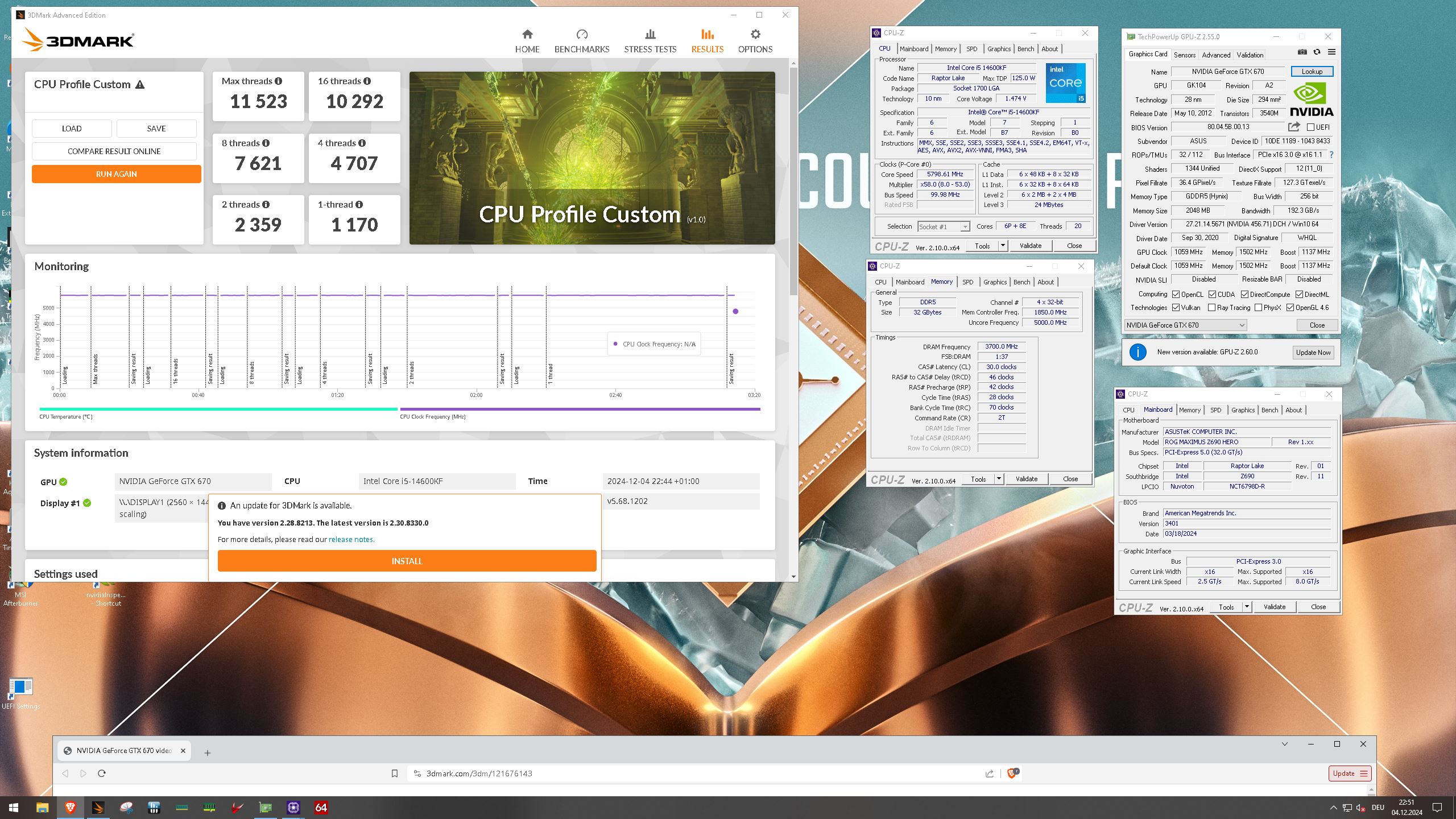The height and width of the screenshot is (819, 1456).
Task: Click SAVE button in 3DMark
Action: (x=156, y=129)
